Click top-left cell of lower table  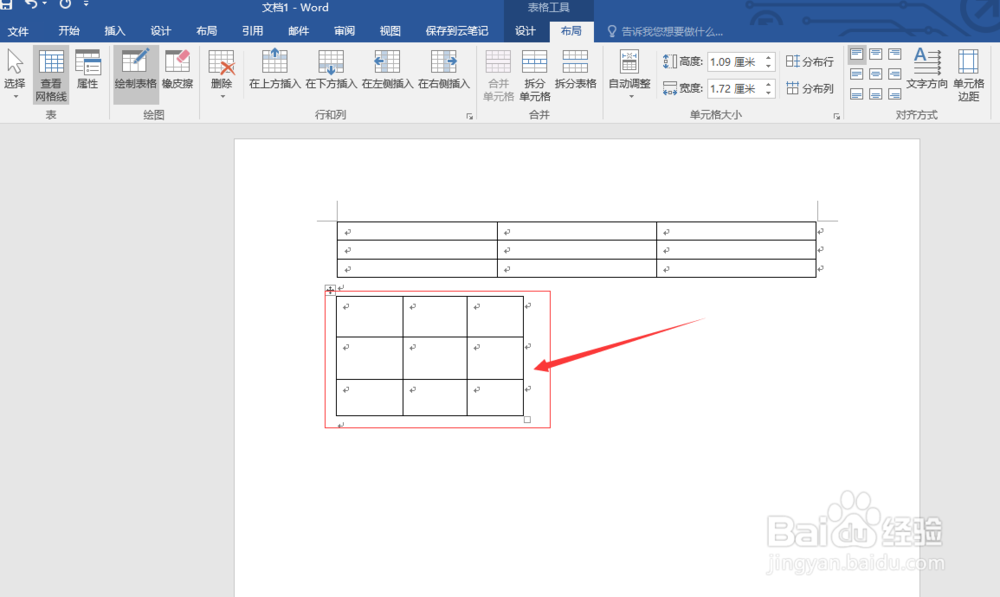[x=370, y=316]
